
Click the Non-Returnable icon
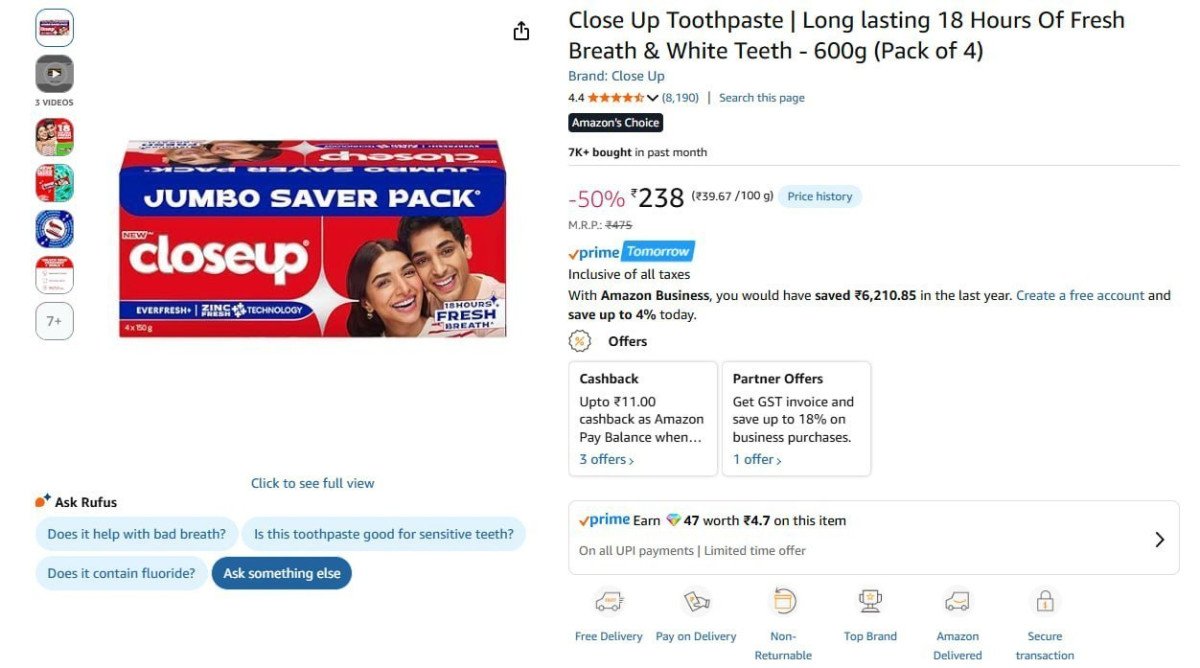[x=783, y=600]
